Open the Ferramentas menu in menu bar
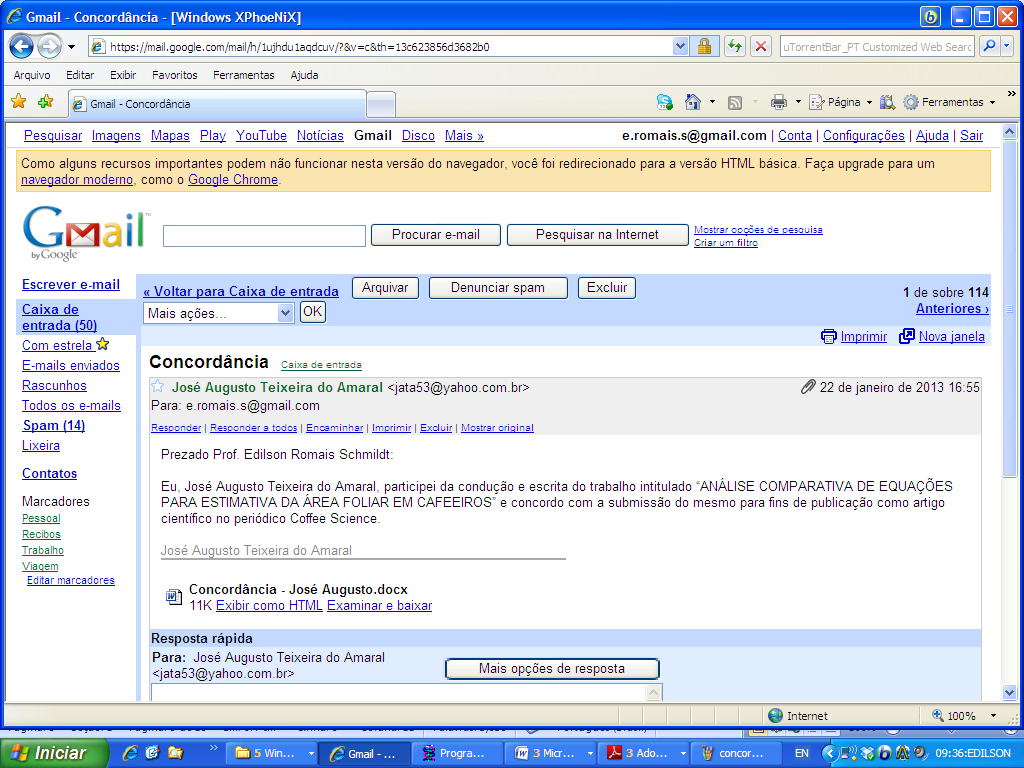 point(243,75)
